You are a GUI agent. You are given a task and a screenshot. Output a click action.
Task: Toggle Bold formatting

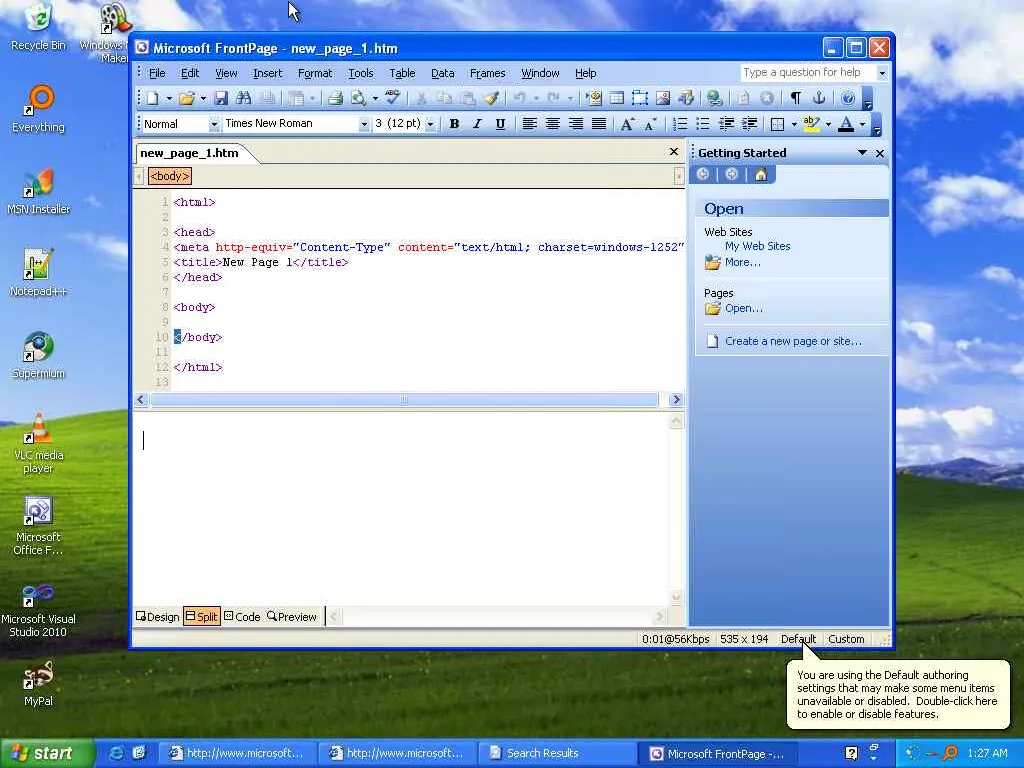point(455,123)
